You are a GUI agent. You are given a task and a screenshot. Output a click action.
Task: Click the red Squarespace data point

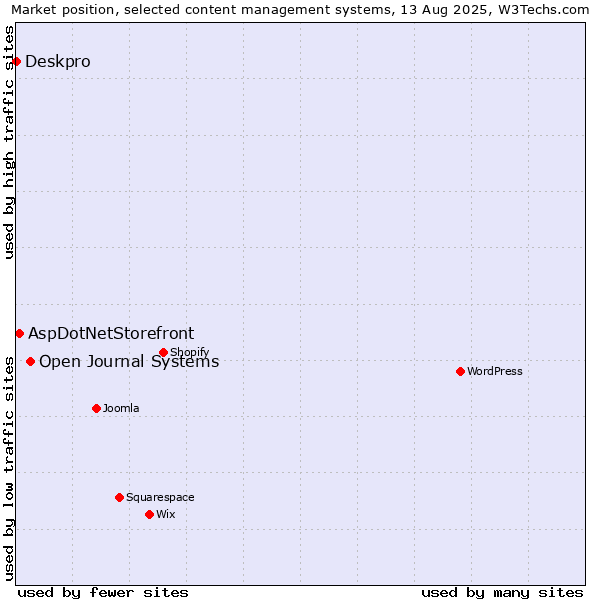(119, 497)
